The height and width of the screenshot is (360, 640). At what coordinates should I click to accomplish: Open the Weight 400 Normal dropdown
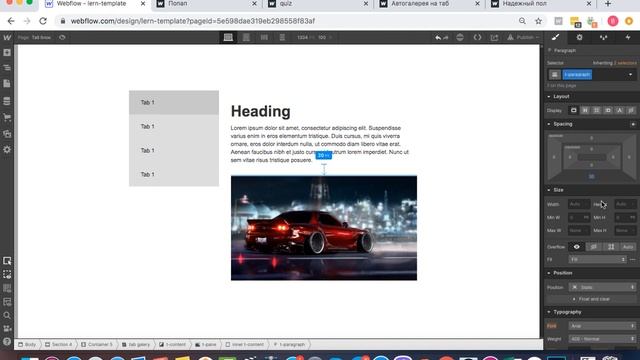[602, 339]
